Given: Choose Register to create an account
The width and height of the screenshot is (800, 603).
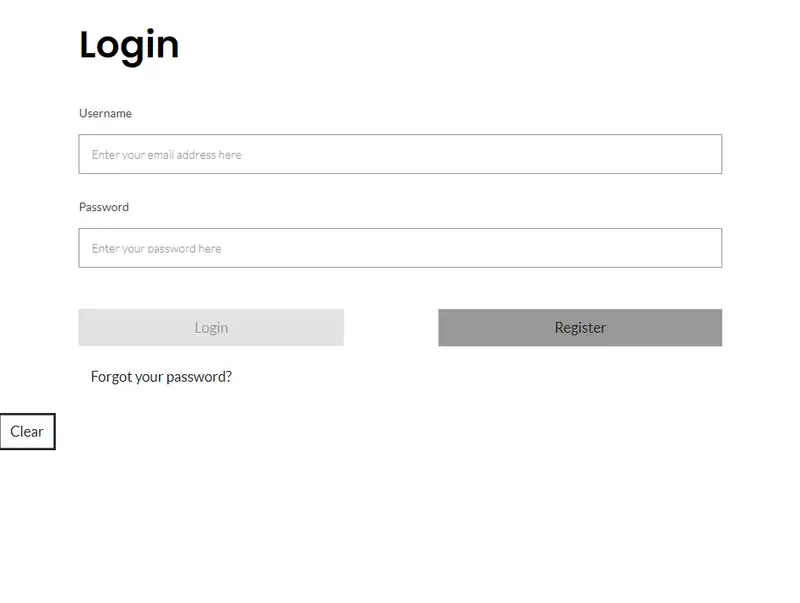Looking at the screenshot, I should tap(580, 328).
